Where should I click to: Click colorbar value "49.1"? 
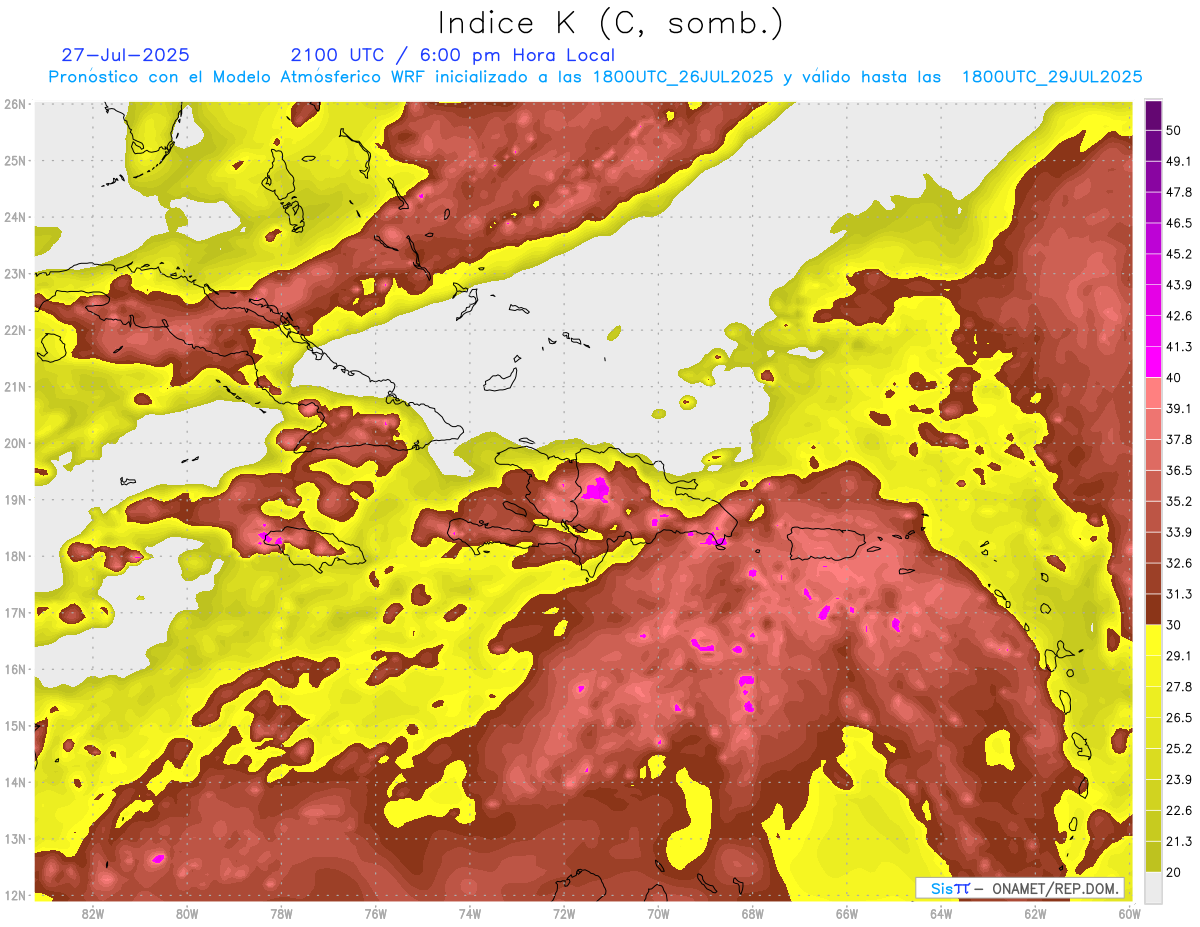click(x=1179, y=161)
